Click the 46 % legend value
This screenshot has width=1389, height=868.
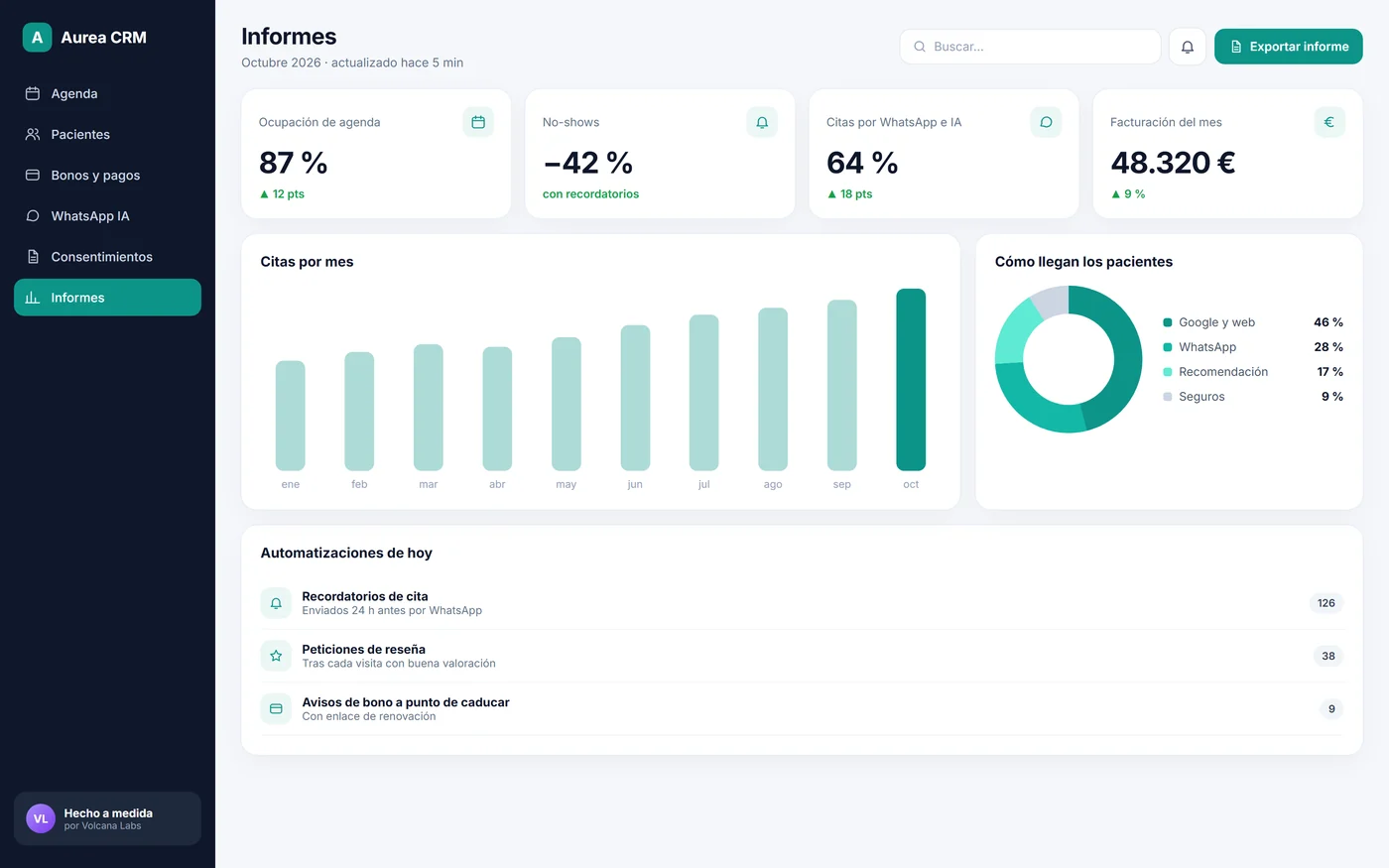coord(1328,322)
